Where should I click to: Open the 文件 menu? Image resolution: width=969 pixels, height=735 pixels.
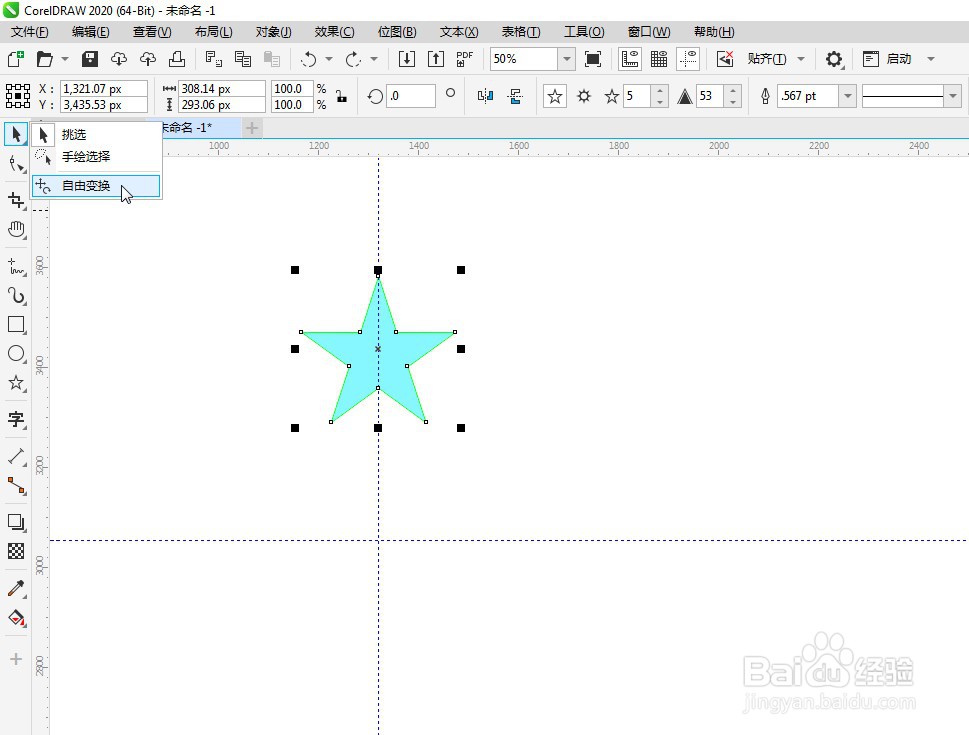[x=30, y=32]
